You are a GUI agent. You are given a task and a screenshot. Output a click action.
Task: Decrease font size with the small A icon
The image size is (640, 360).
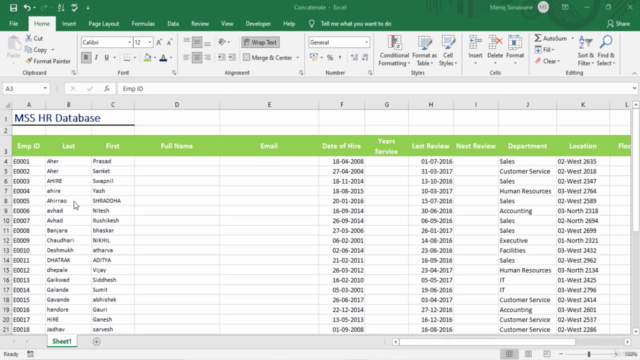(169, 42)
